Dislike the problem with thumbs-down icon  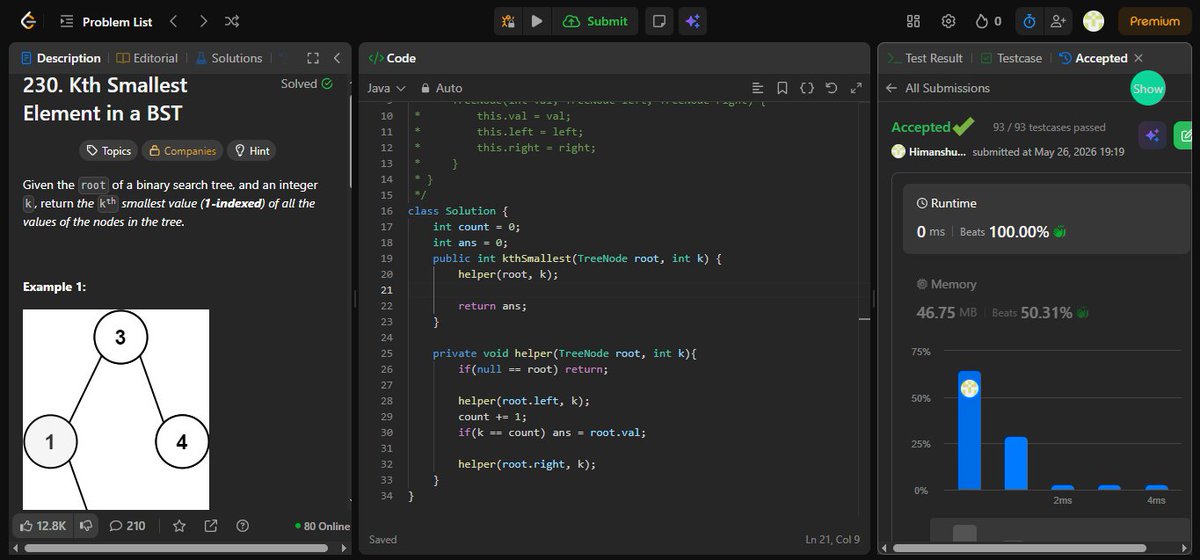pos(87,525)
